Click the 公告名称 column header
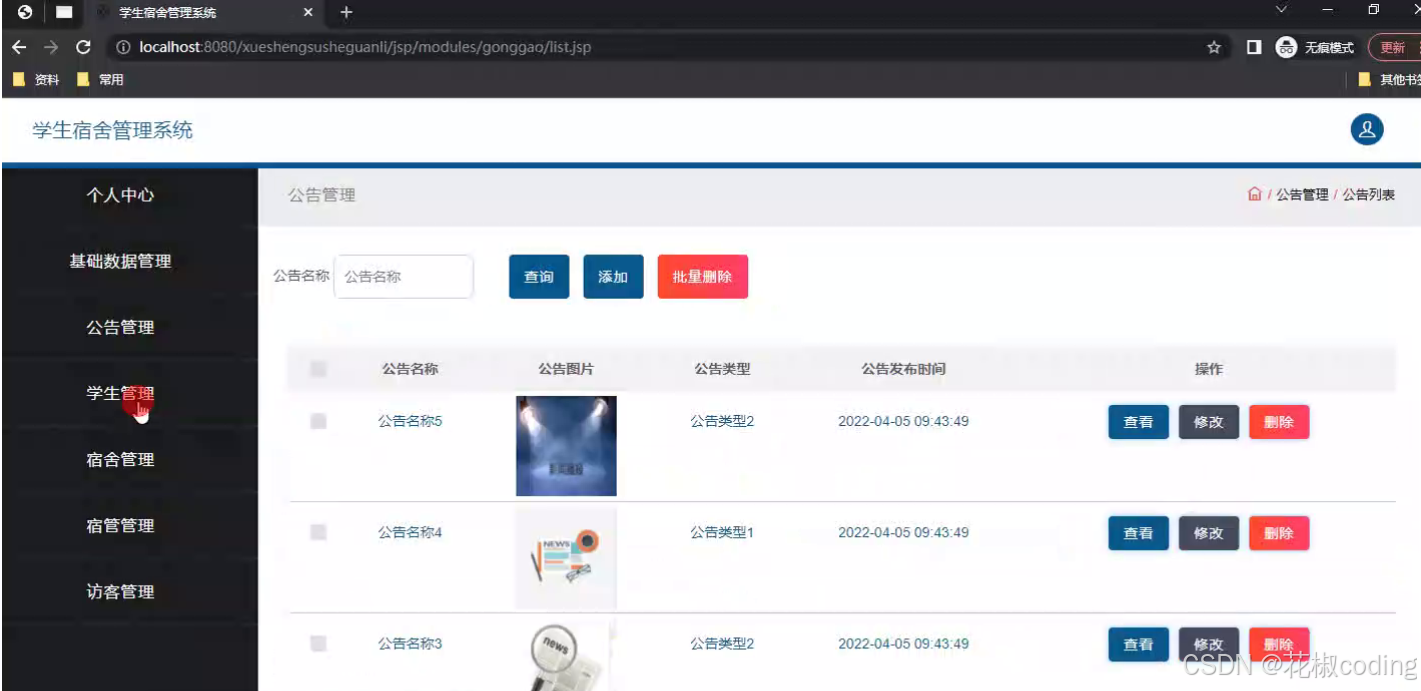The height and width of the screenshot is (691, 1421). (410, 369)
